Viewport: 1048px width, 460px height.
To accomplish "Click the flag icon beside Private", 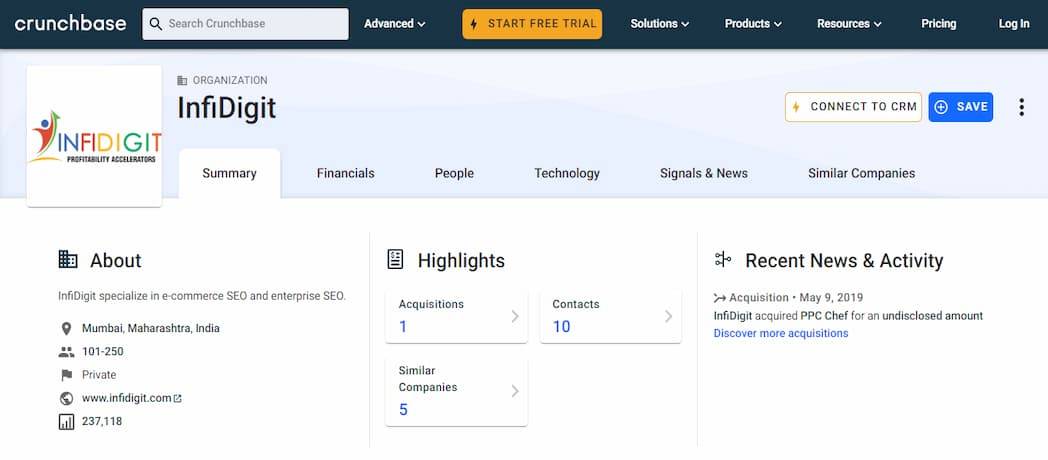I will [66, 375].
